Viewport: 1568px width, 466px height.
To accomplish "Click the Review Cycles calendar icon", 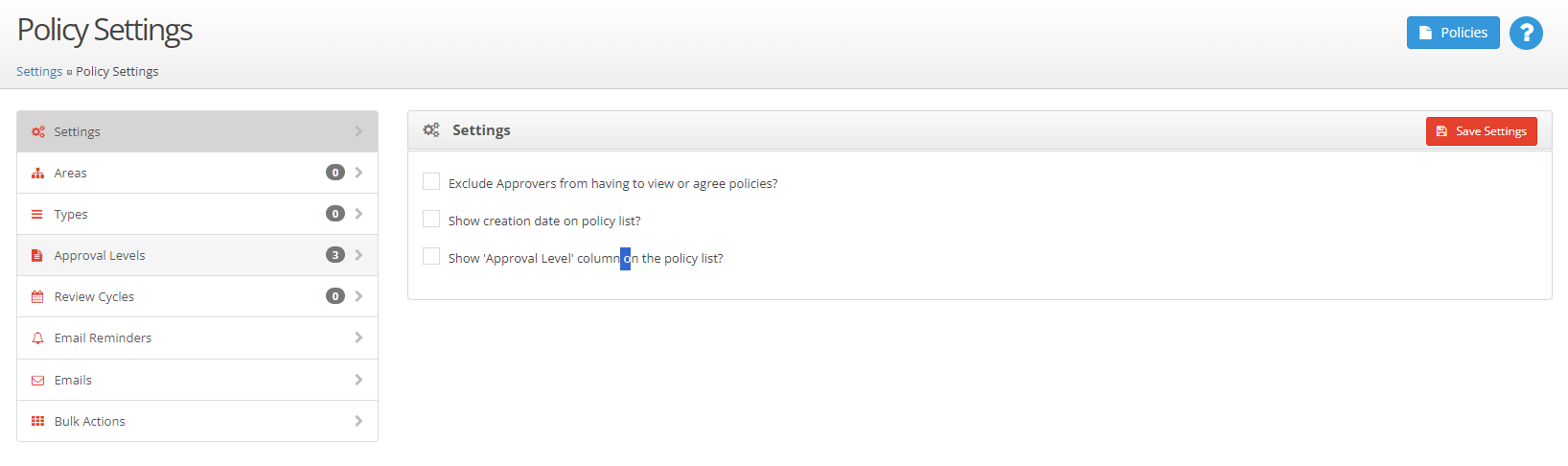I will click(37, 297).
